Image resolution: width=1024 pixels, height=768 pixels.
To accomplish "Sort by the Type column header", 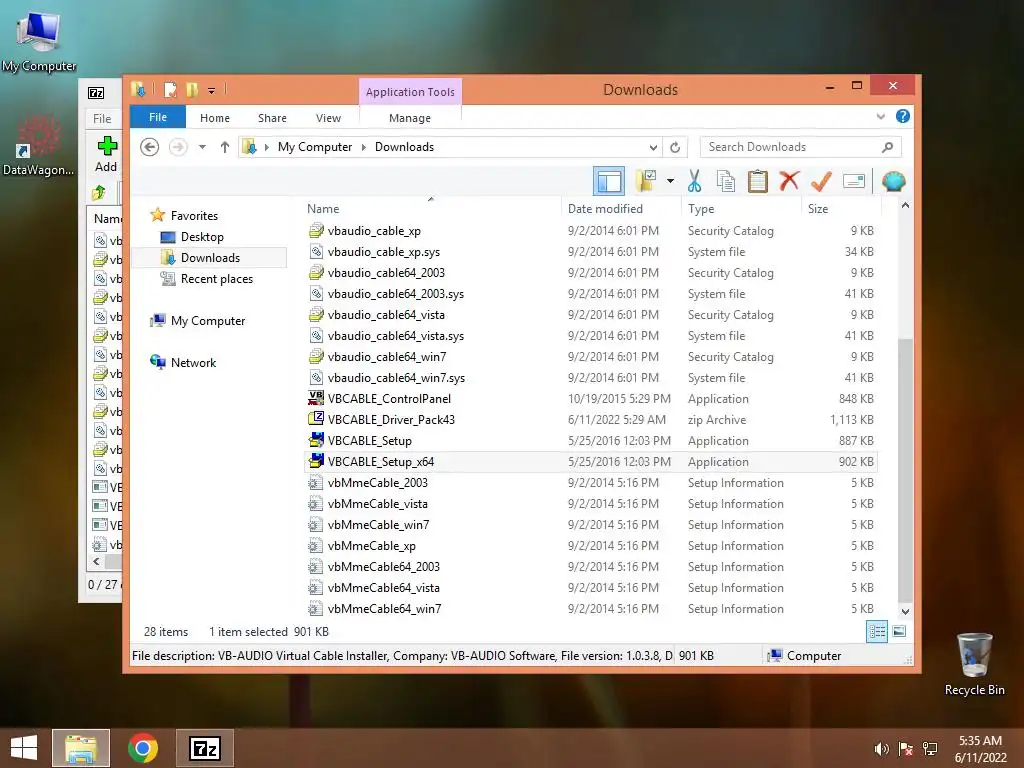I will (741, 208).
